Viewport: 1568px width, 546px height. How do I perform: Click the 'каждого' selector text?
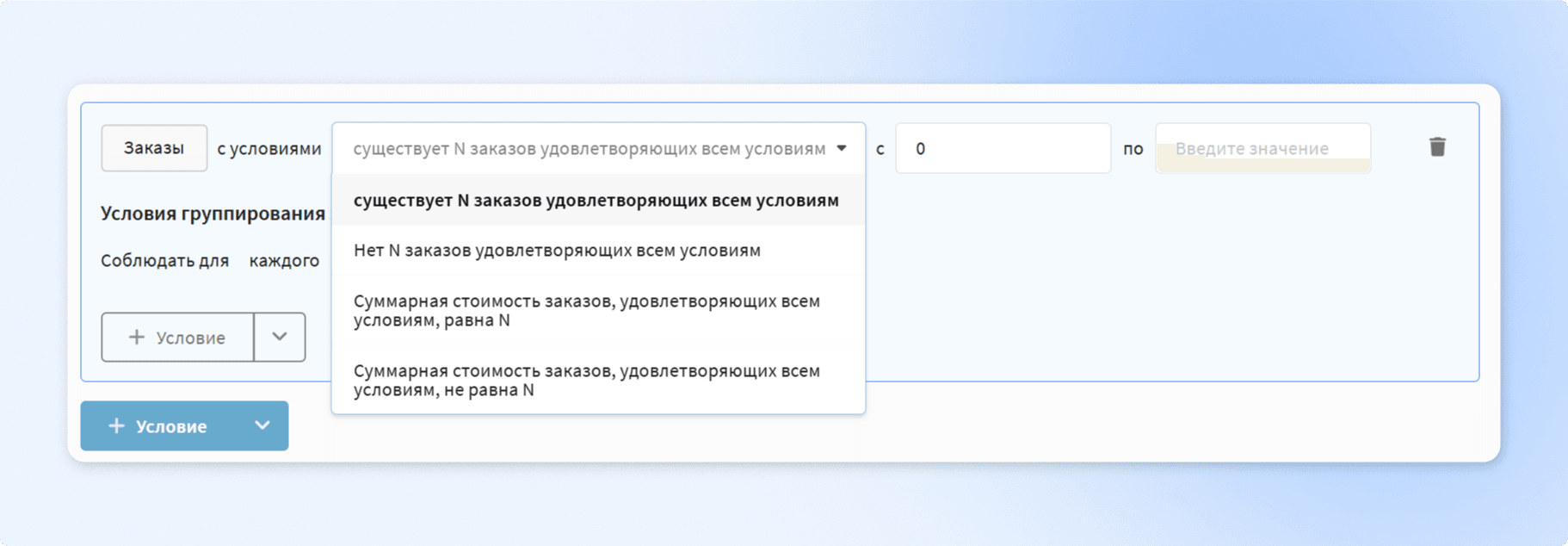click(284, 260)
